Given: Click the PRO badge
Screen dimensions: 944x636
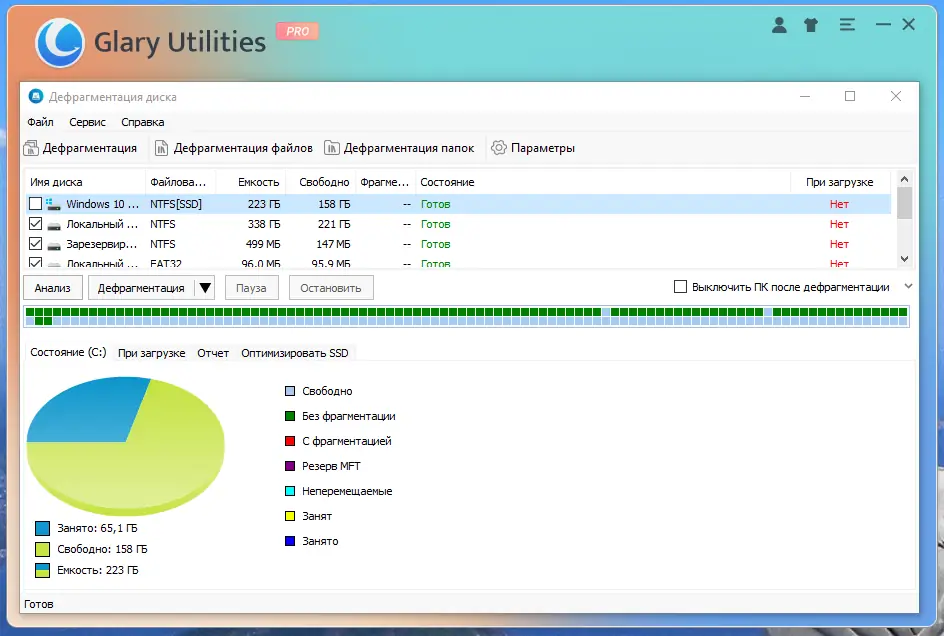Looking at the screenshot, I should point(297,31).
